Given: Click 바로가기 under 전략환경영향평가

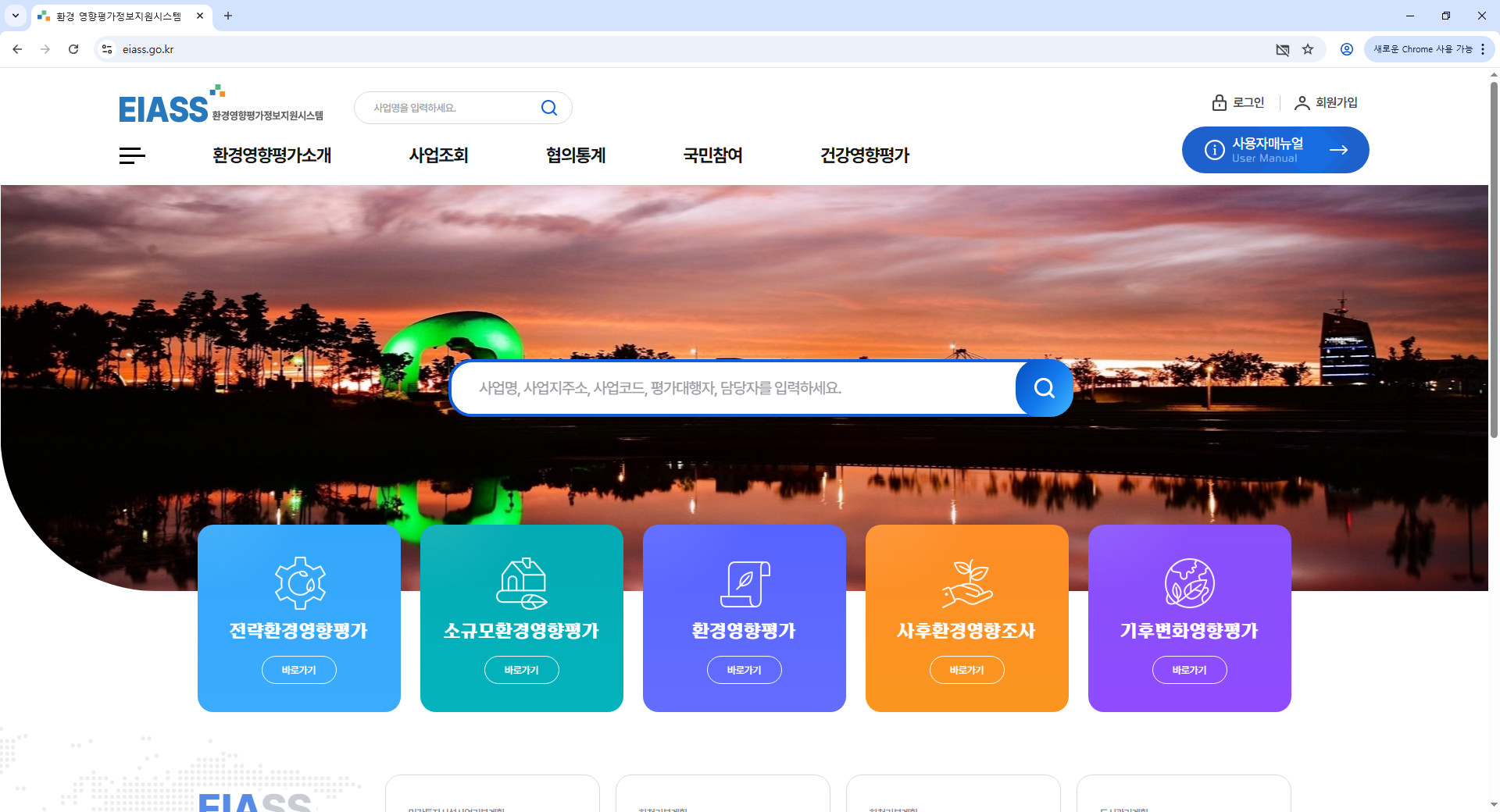Looking at the screenshot, I should [299, 670].
